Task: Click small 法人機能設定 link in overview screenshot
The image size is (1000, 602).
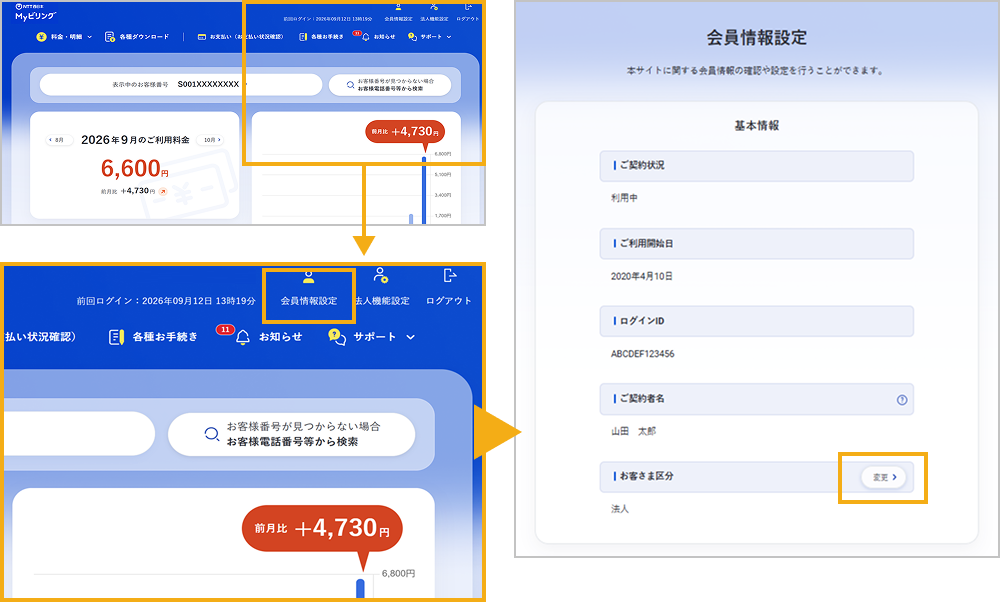Action: click(434, 18)
